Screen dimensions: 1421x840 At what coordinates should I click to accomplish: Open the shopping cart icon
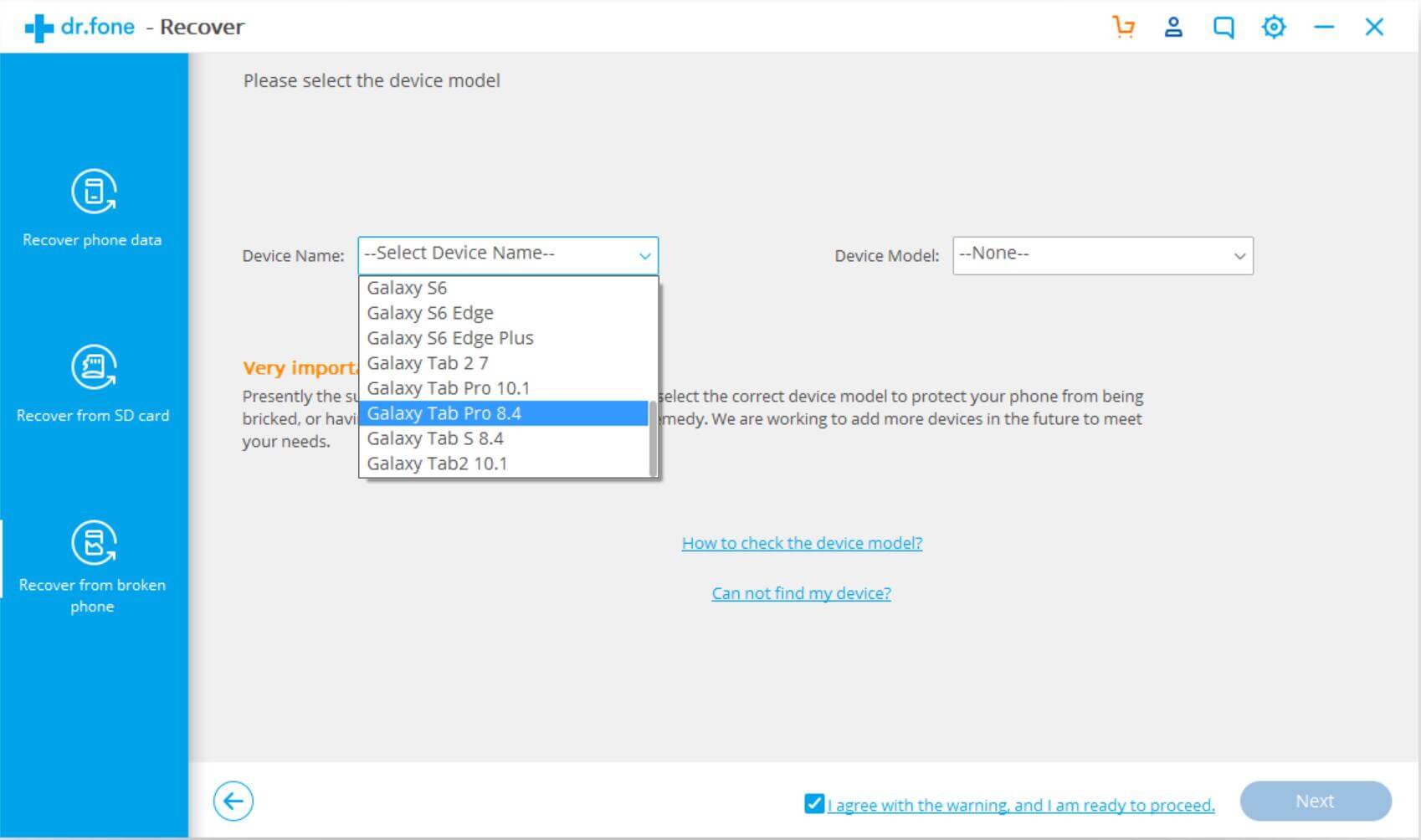(x=1123, y=27)
